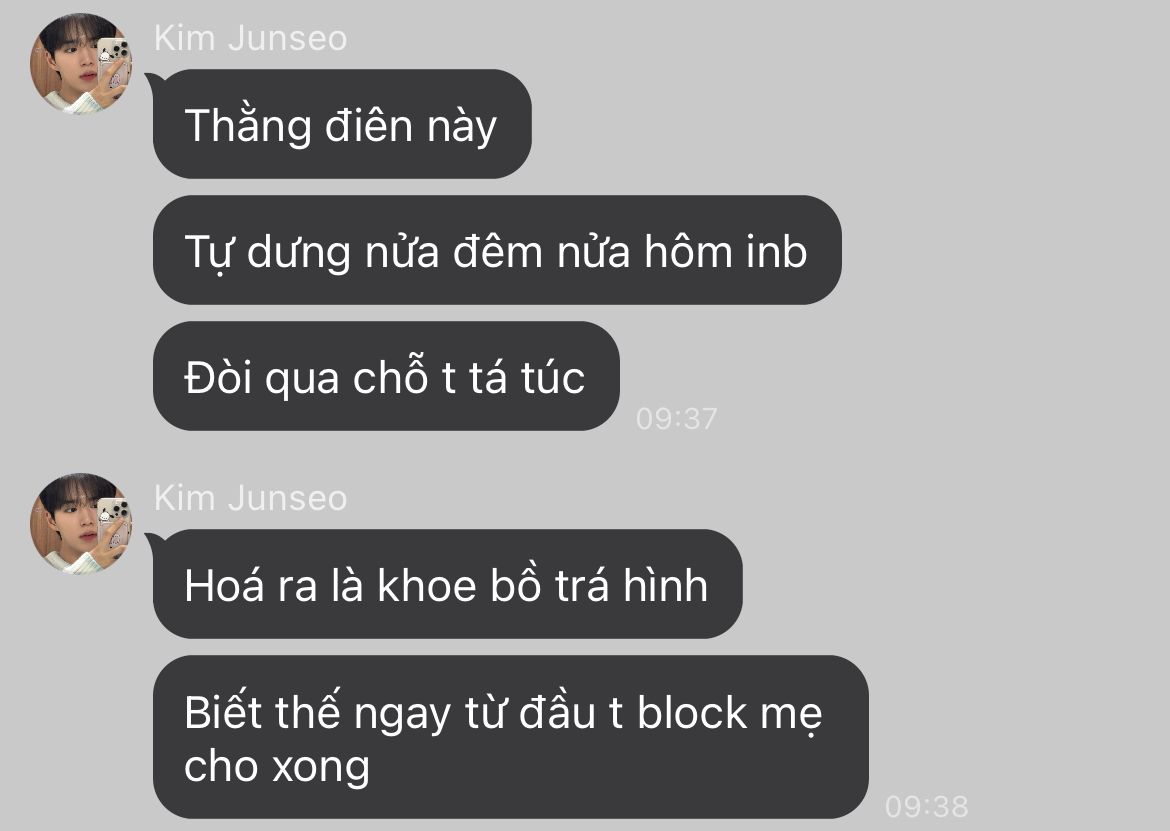Click "cho xong" on the last bubble's second line

point(277,767)
